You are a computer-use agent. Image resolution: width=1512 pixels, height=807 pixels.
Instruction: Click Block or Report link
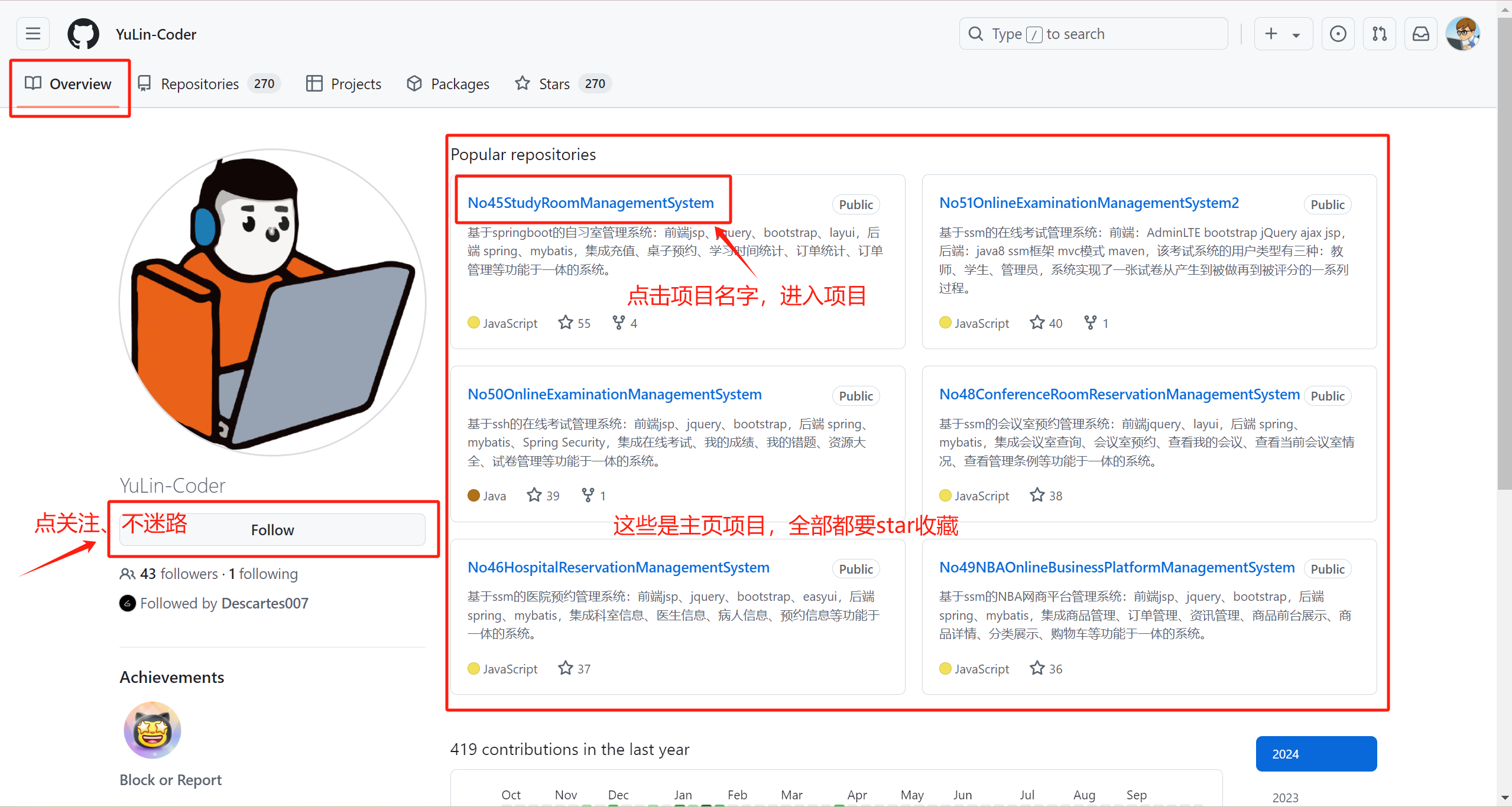click(171, 780)
